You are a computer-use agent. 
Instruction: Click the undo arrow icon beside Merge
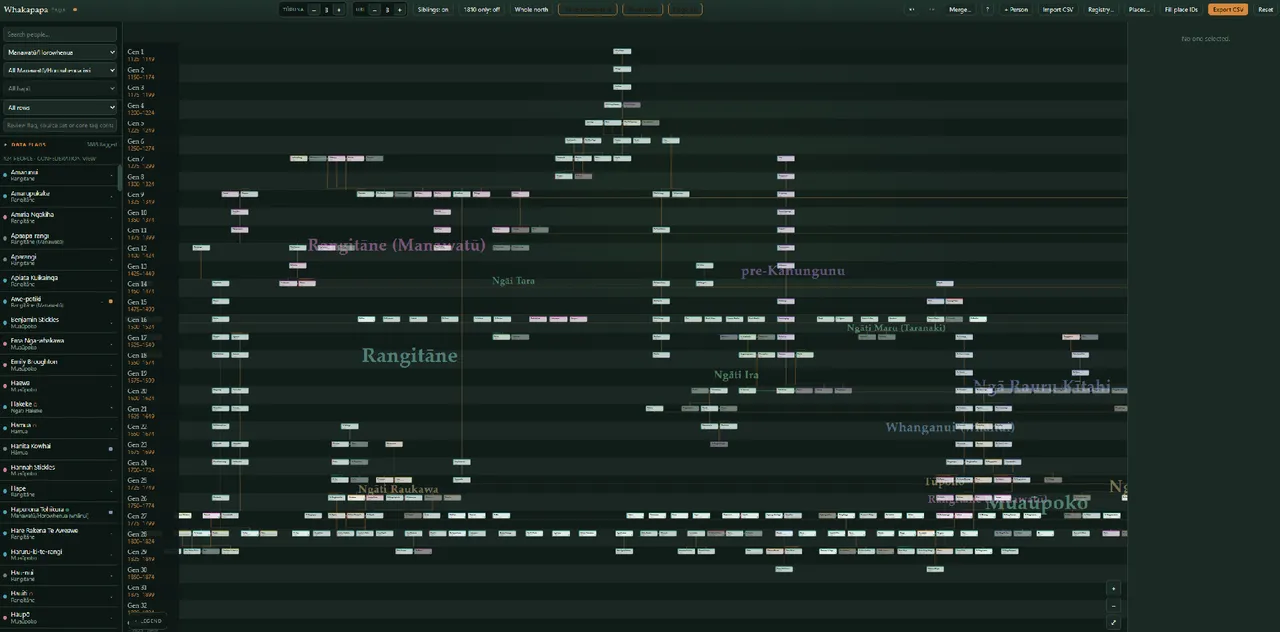tap(911, 9)
